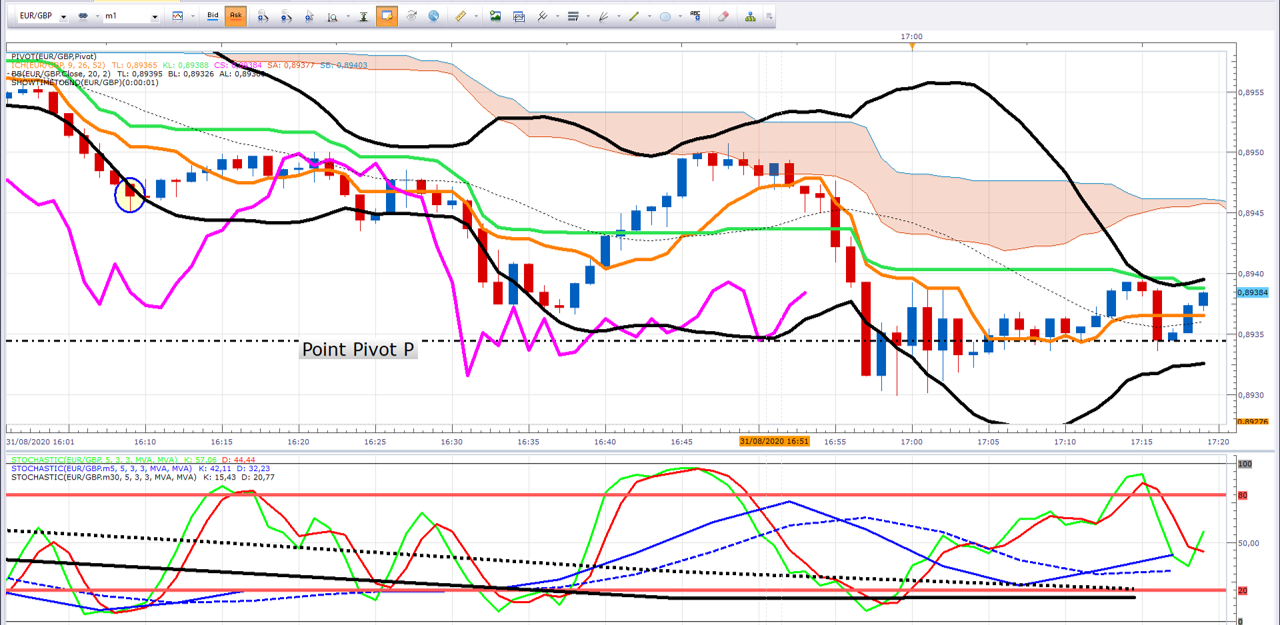Expand the line tool dropdown arrow

(x=649, y=16)
